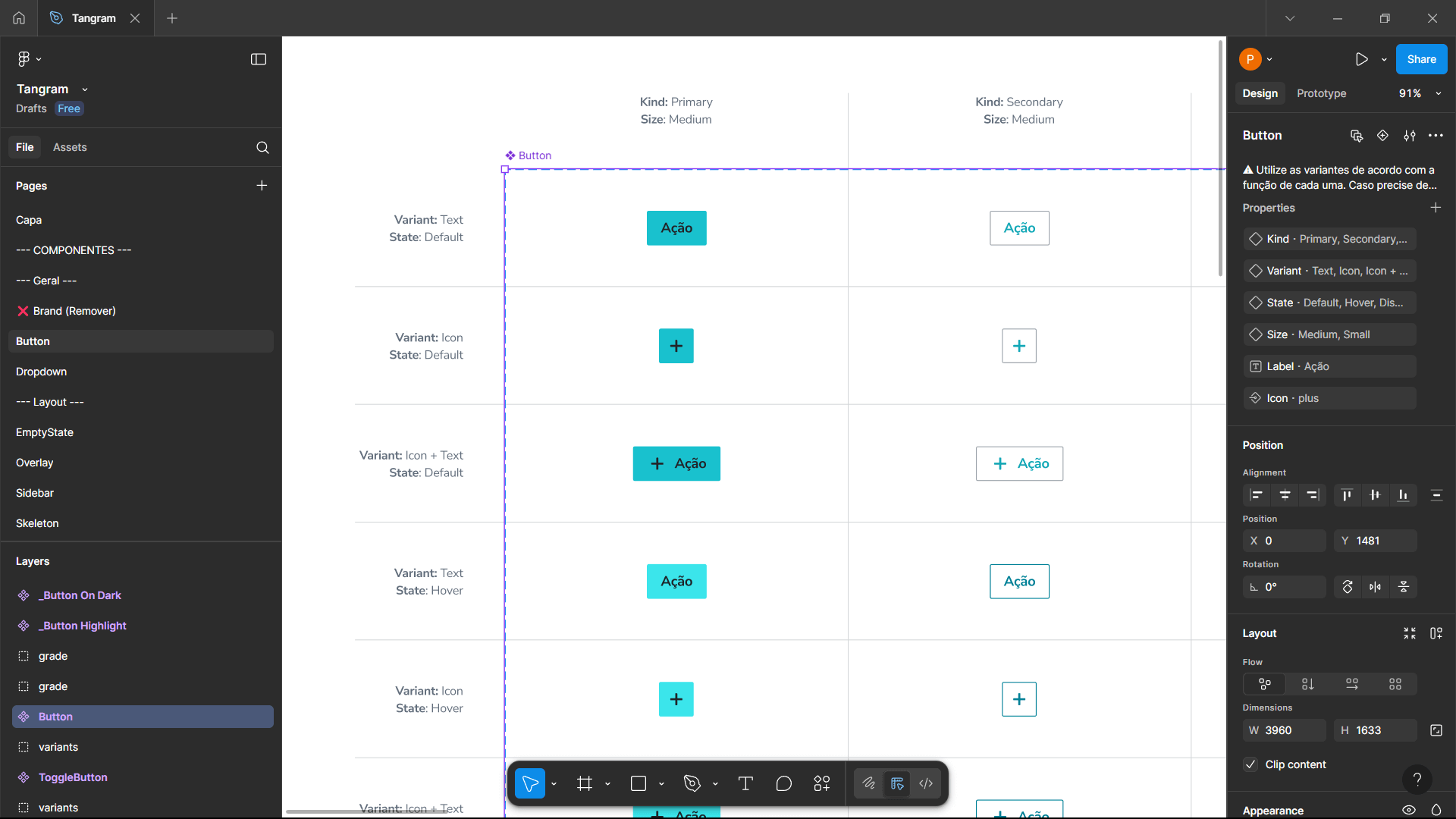The image size is (1456, 819).
Task: Present the prototype with the play icon
Action: pyautogui.click(x=1362, y=59)
